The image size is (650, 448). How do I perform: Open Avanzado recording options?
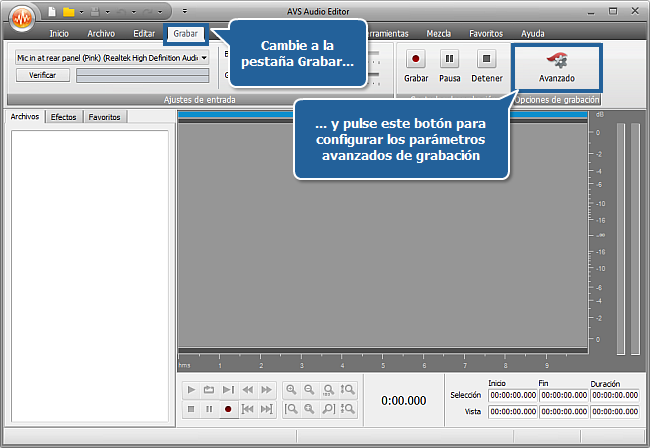[557, 67]
